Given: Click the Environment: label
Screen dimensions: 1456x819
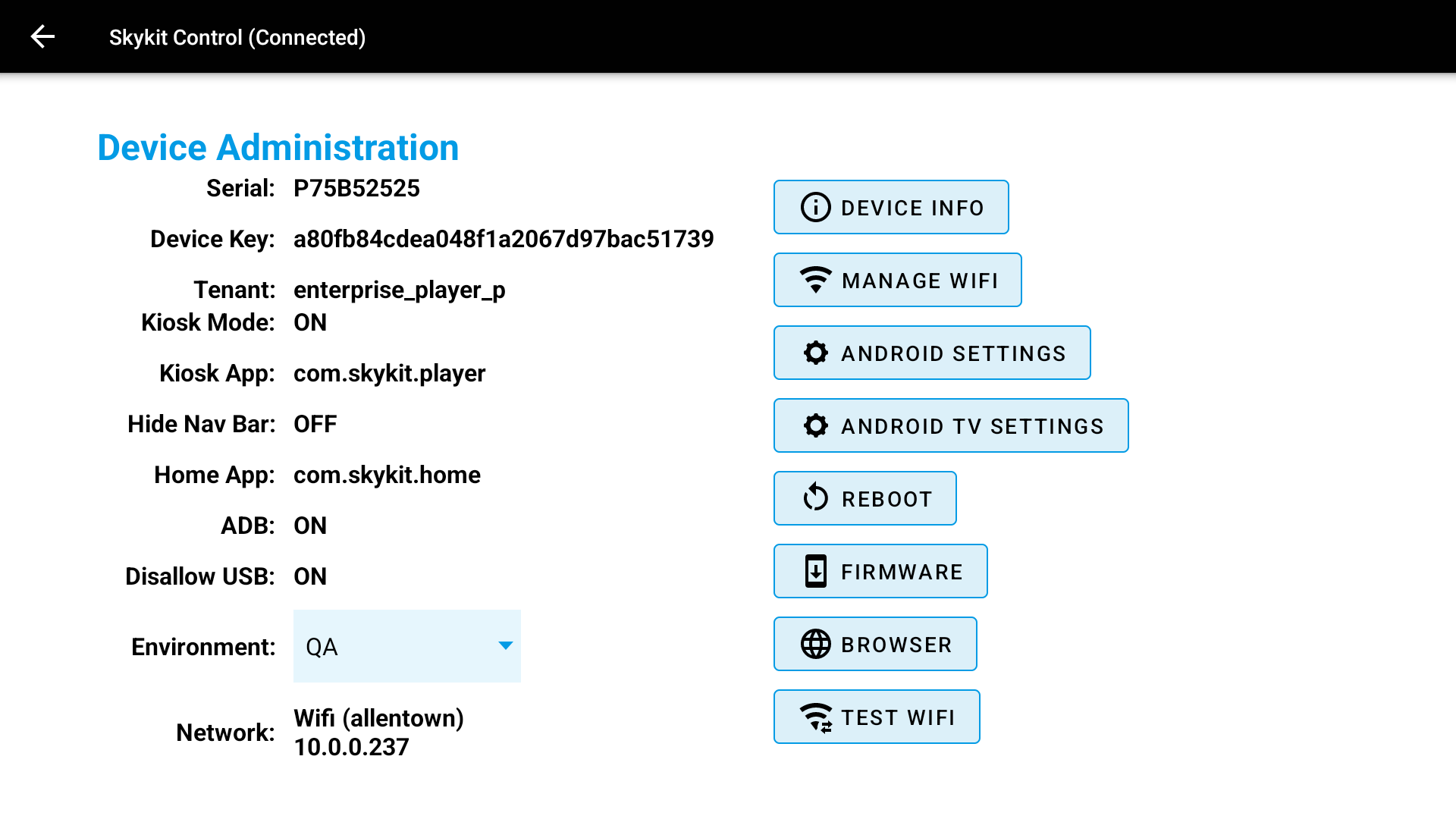Looking at the screenshot, I should (x=203, y=647).
